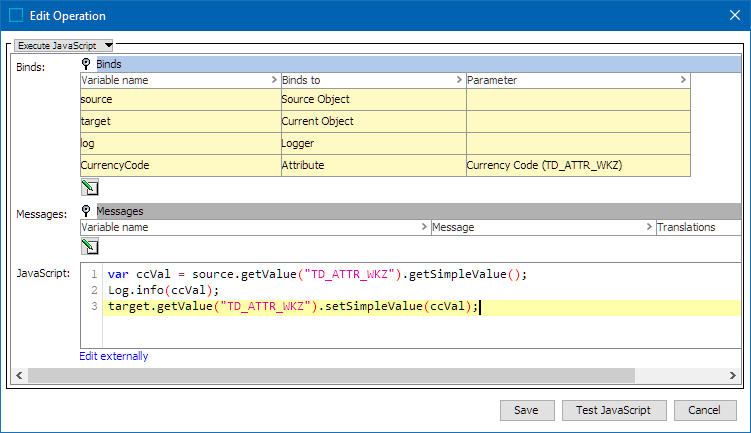This screenshot has width=751, height=433.
Task: Expand the Variable name column arrow in Binds
Action: click(x=274, y=79)
